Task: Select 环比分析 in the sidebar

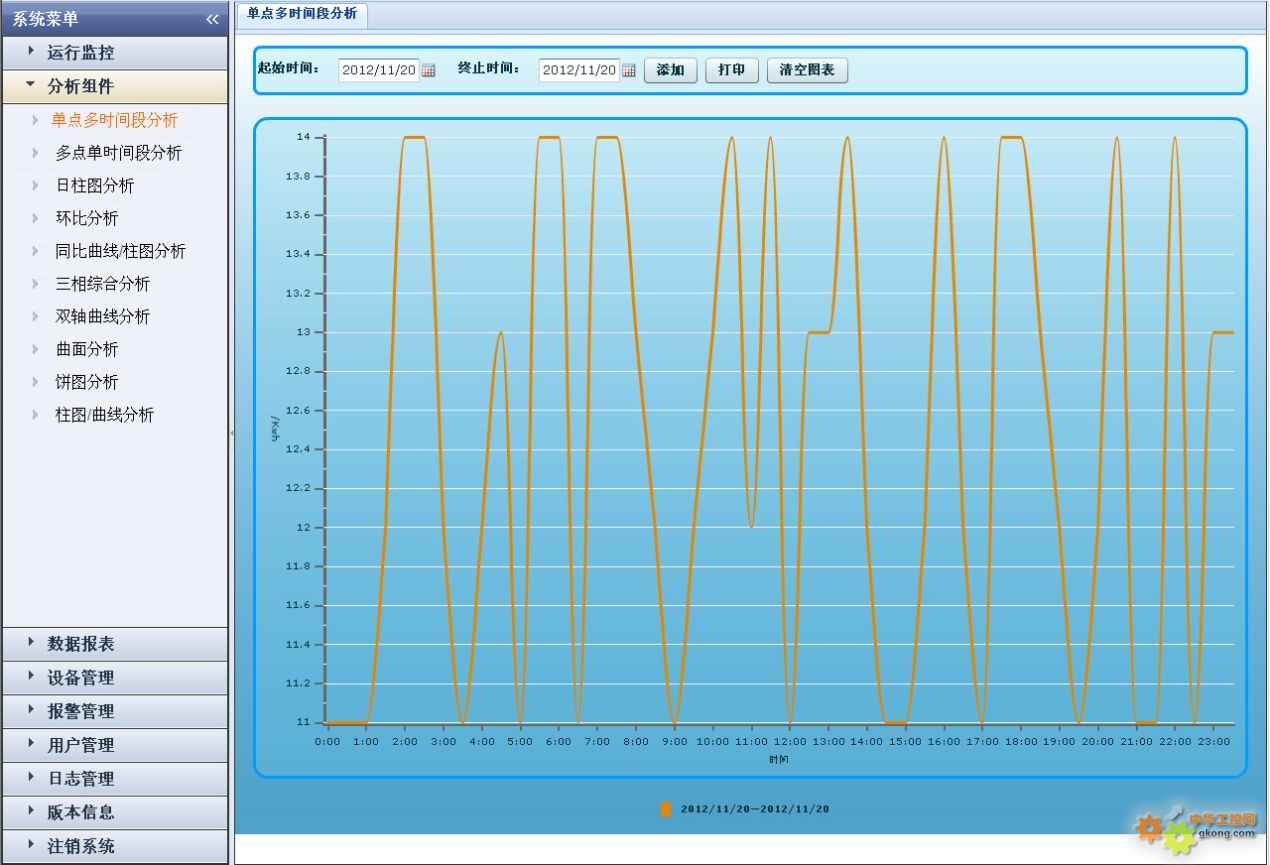Action: (87, 218)
